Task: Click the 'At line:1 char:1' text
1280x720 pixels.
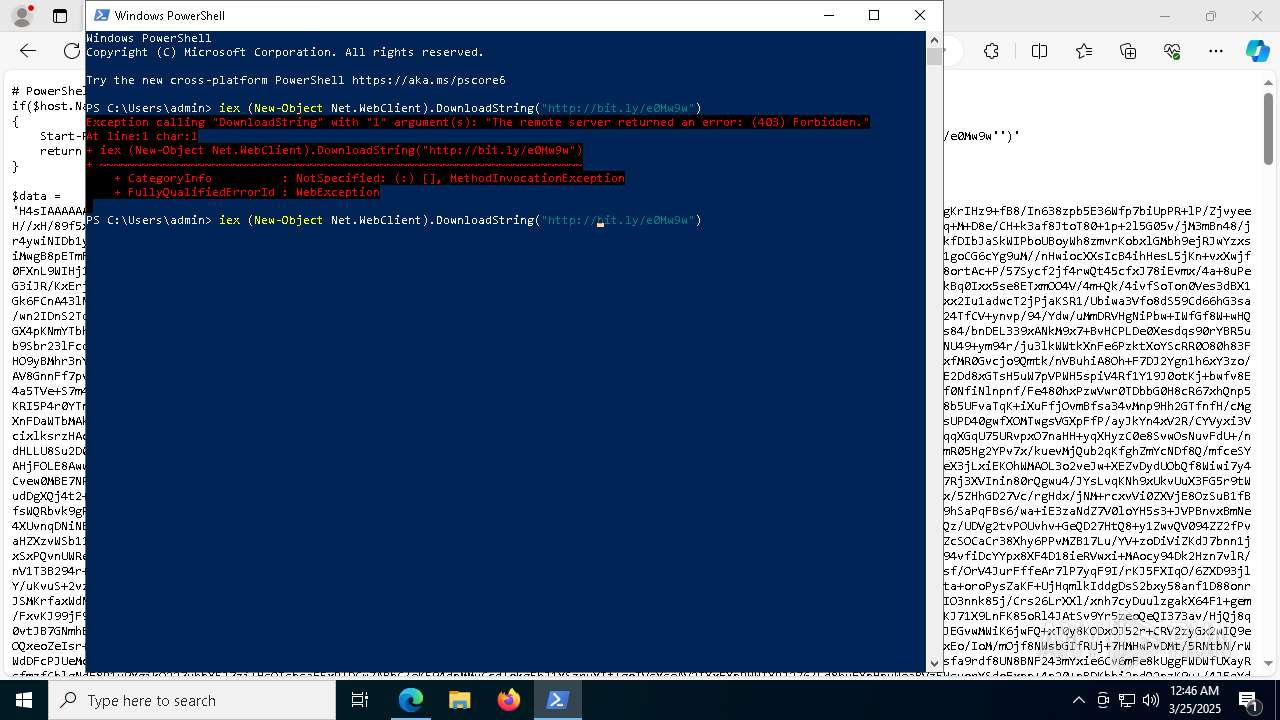Action: coord(142,136)
